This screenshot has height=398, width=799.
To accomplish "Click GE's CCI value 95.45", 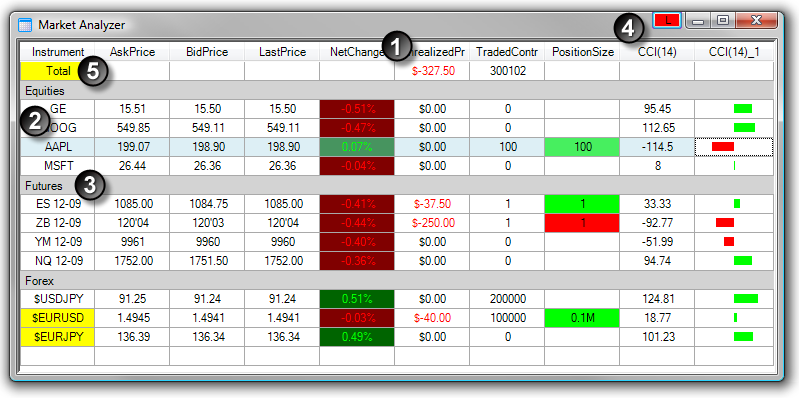I will (657, 109).
